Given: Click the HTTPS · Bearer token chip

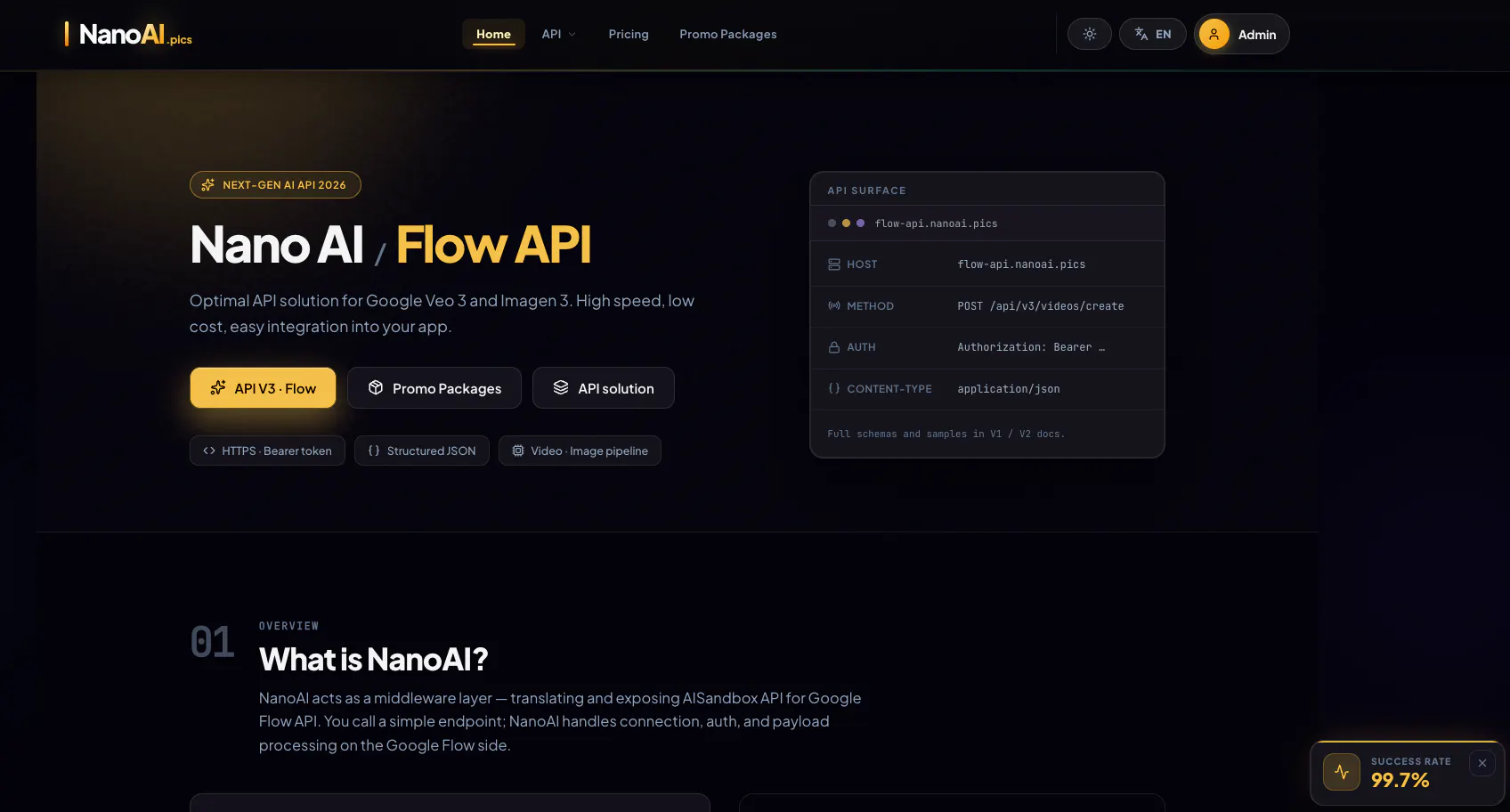Looking at the screenshot, I should pos(267,451).
